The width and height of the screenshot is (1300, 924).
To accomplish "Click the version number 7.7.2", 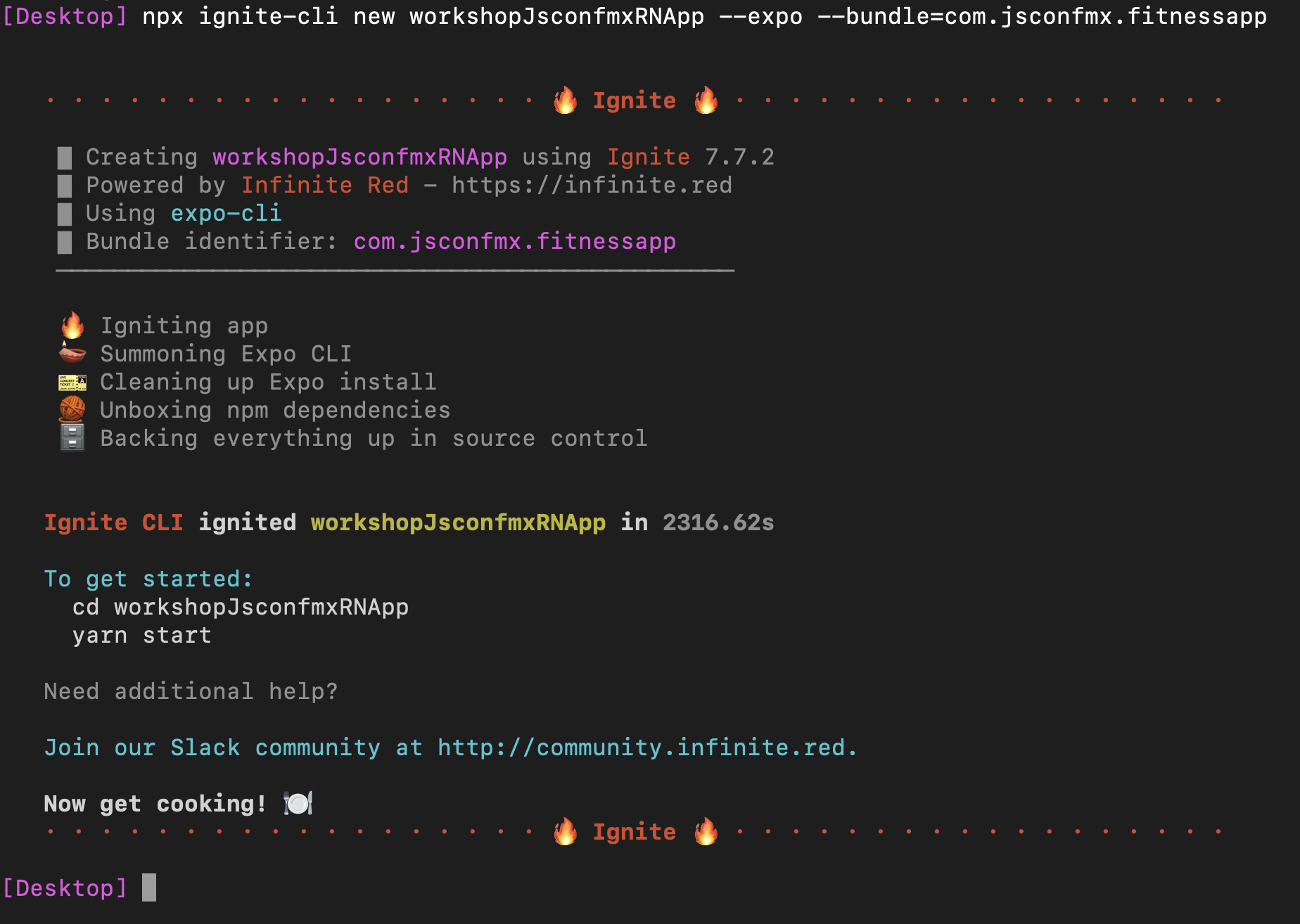I will (x=740, y=157).
